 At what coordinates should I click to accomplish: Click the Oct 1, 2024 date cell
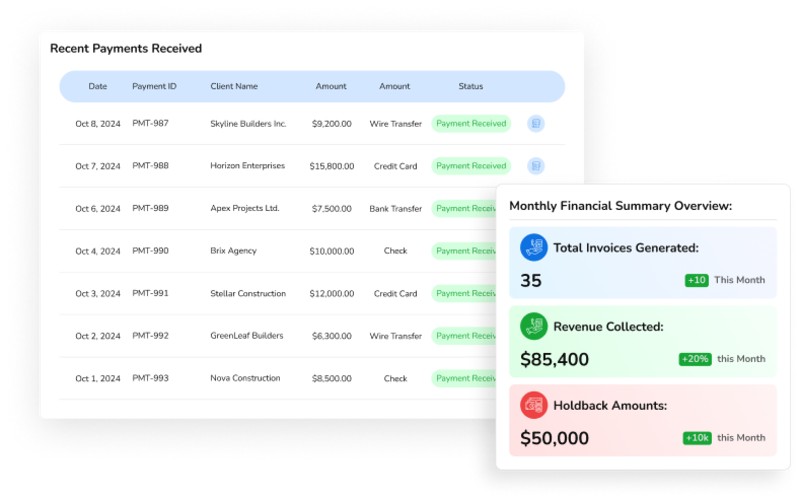point(98,378)
